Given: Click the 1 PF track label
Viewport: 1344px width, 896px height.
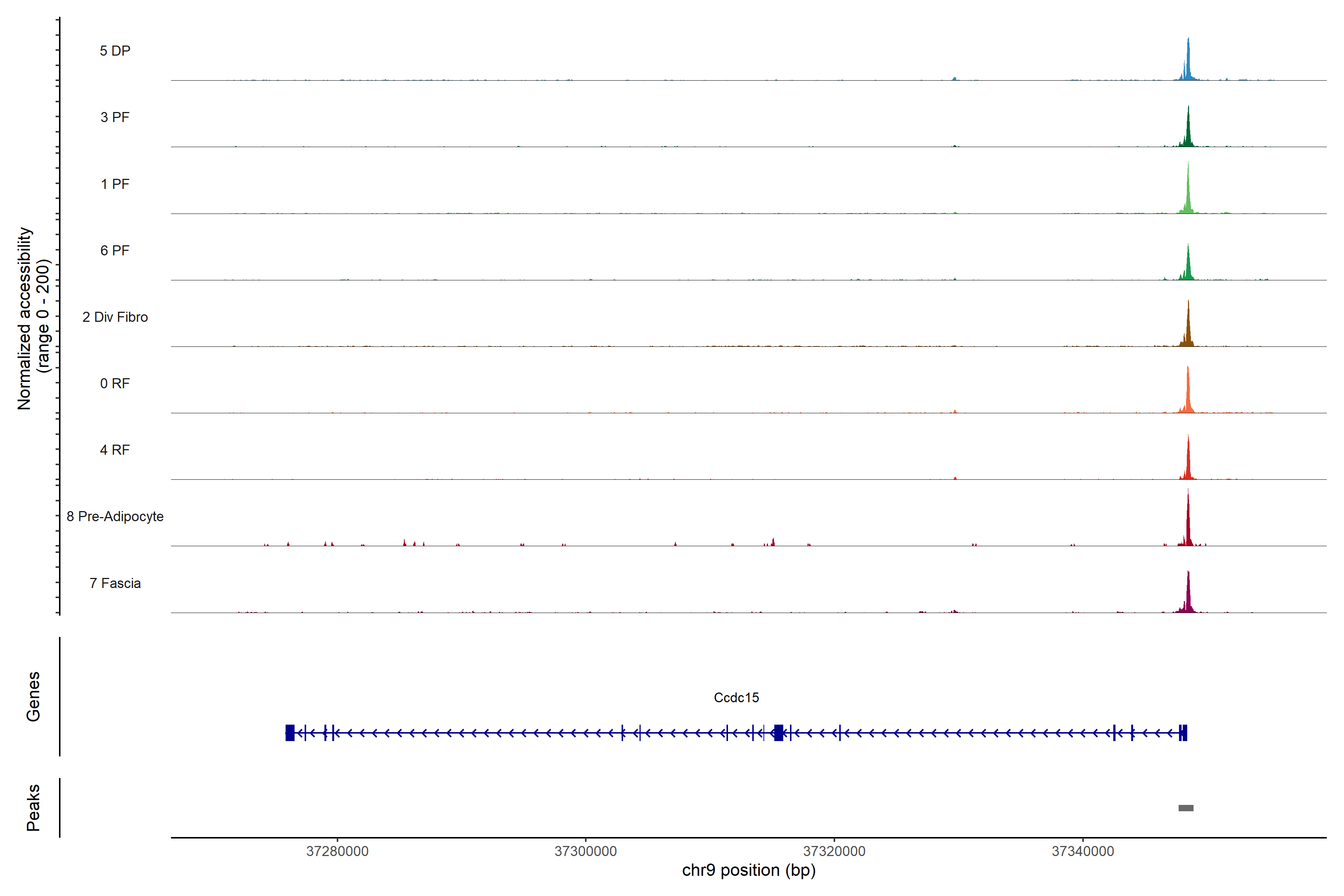Looking at the screenshot, I should coord(115,184).
